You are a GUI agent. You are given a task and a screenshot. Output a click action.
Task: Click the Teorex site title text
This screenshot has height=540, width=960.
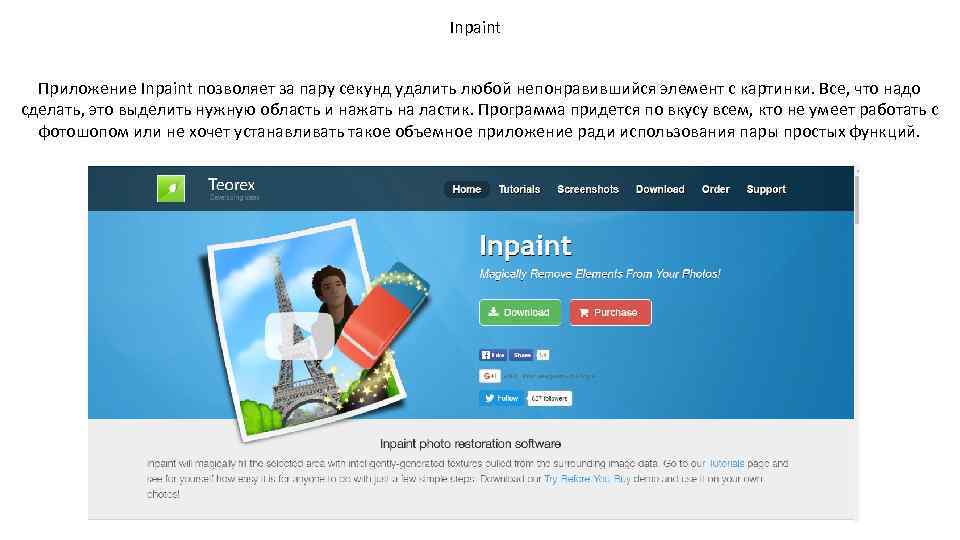click(x=231, y=184)
